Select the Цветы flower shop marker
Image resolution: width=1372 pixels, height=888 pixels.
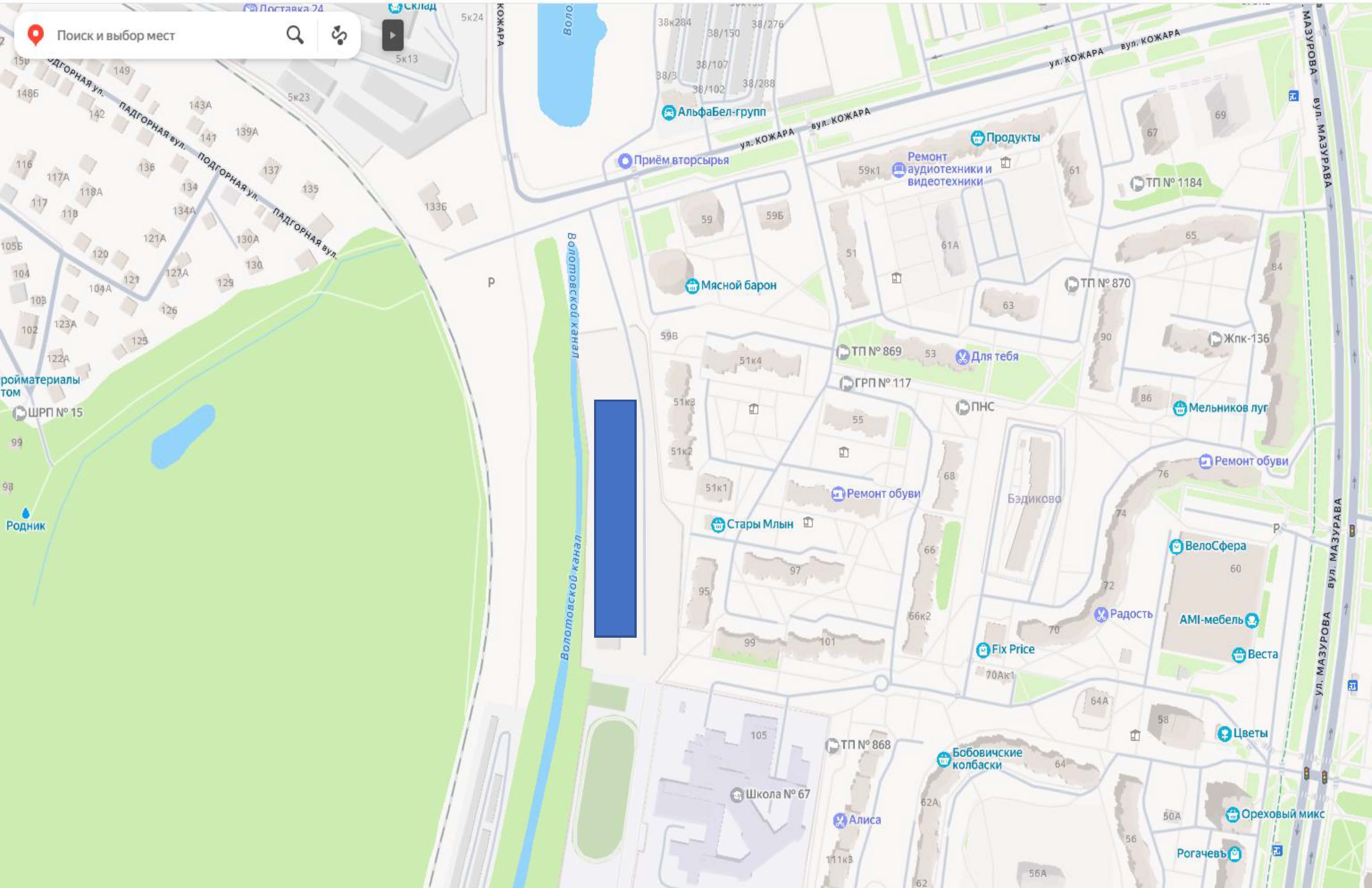pos(1225,733)
